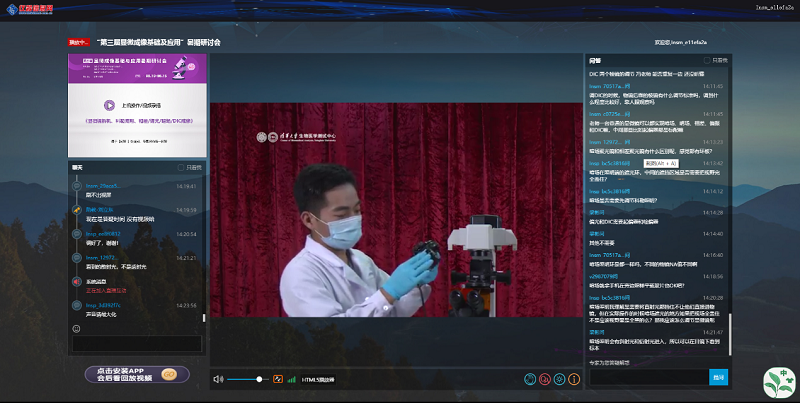800x403 pixels.
Task: Open the HTML5 player selector
Action: 317,379
